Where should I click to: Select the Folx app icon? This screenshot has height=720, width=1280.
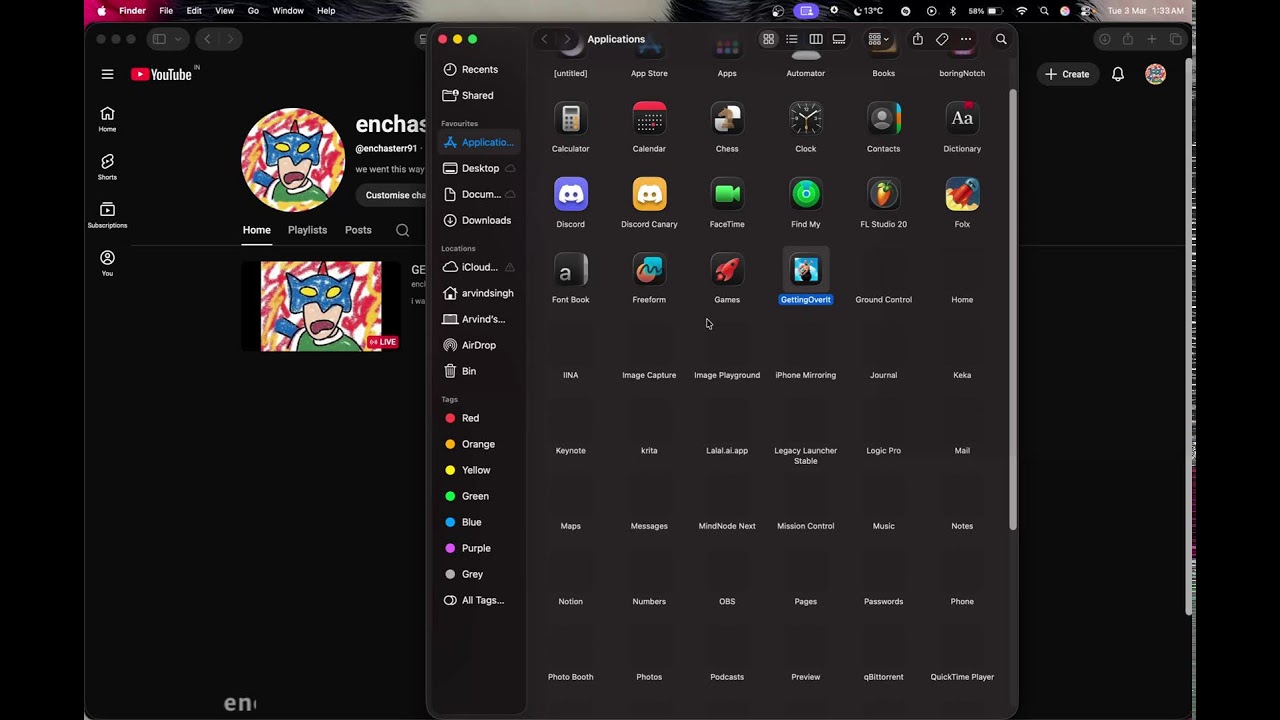point(962,194)
